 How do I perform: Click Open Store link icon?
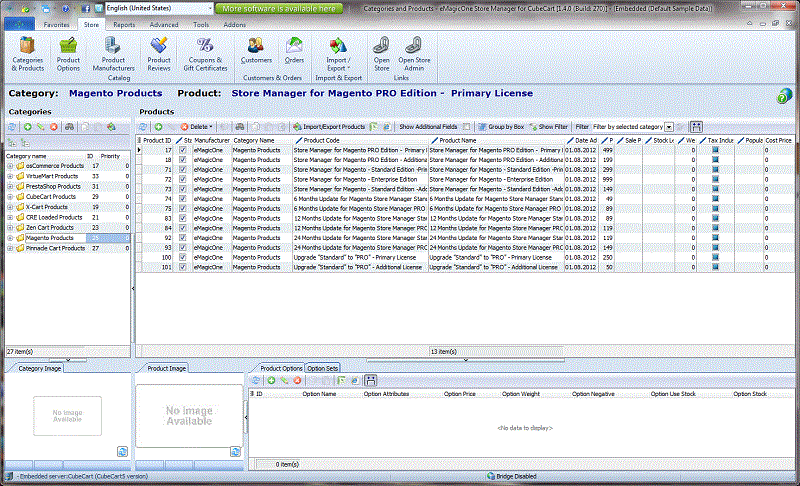381,54
